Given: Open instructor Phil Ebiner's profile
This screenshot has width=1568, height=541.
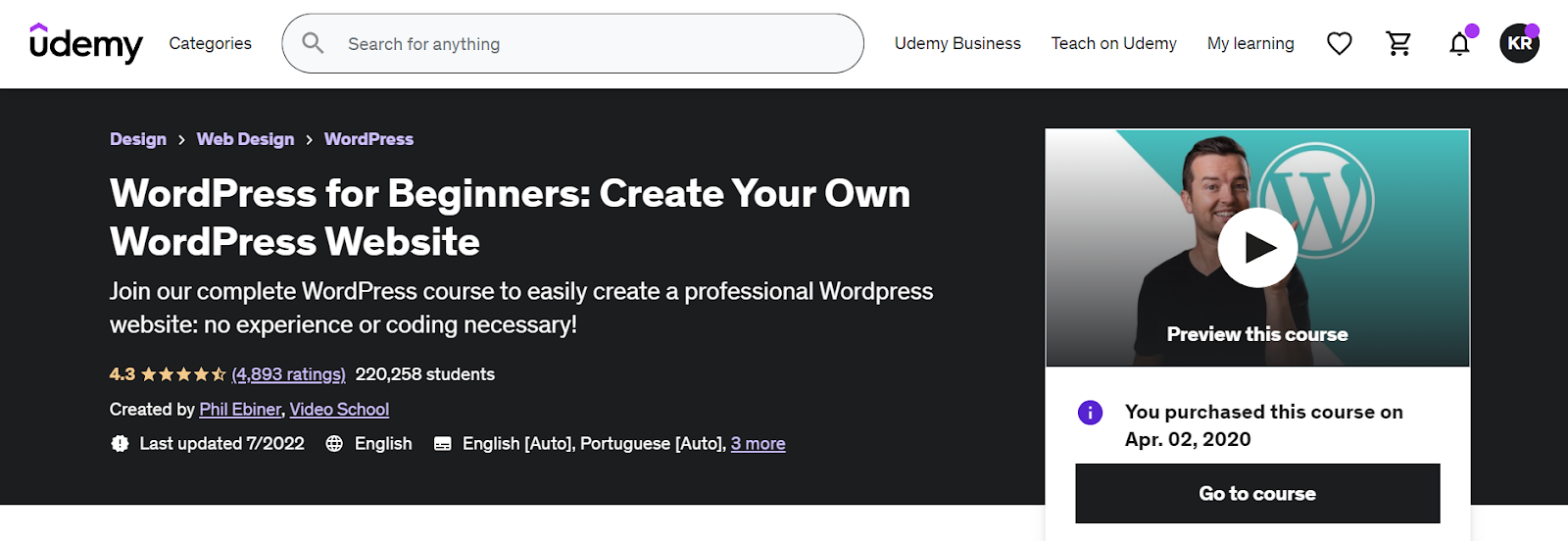Looking at the screenshot, I should (241, 410).
